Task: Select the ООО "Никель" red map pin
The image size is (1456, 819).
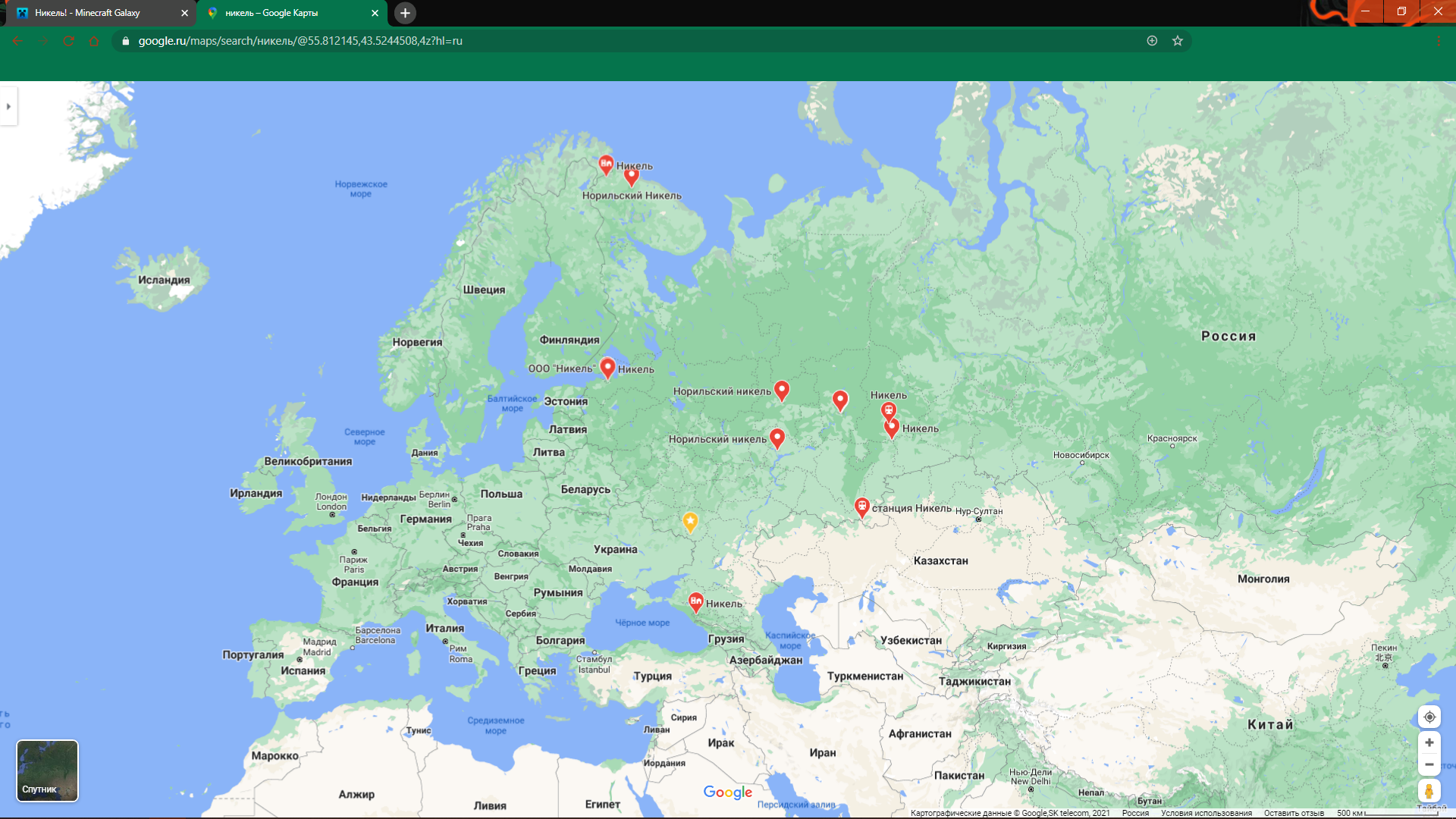Action: pyautogui.click(x=607, y=367)
